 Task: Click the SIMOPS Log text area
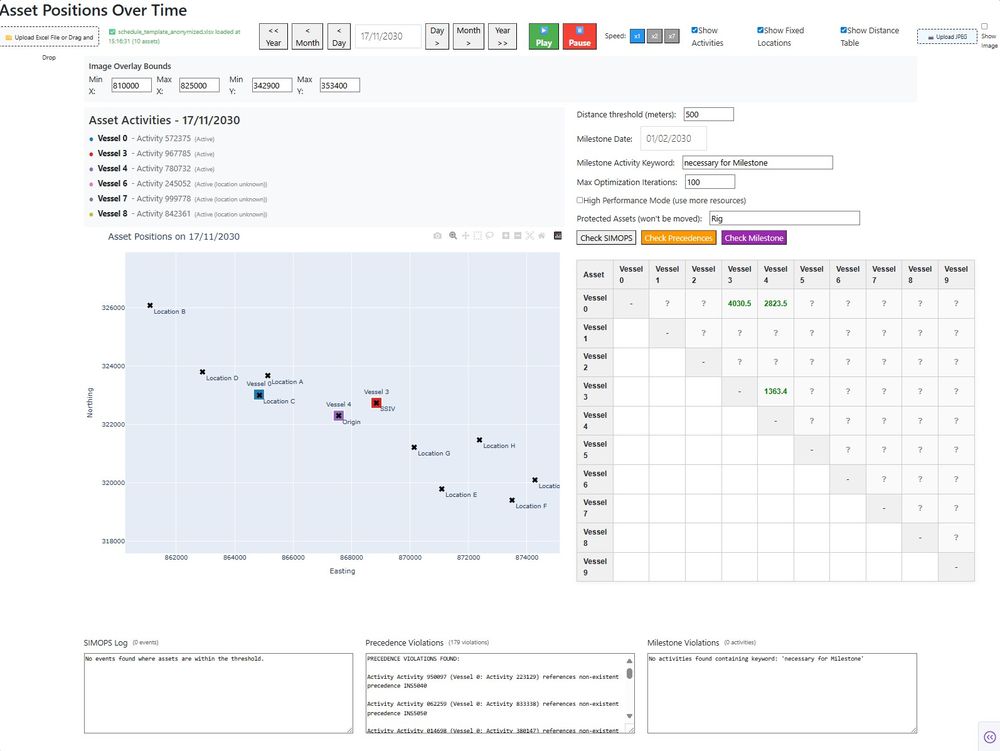pos(218,693)
